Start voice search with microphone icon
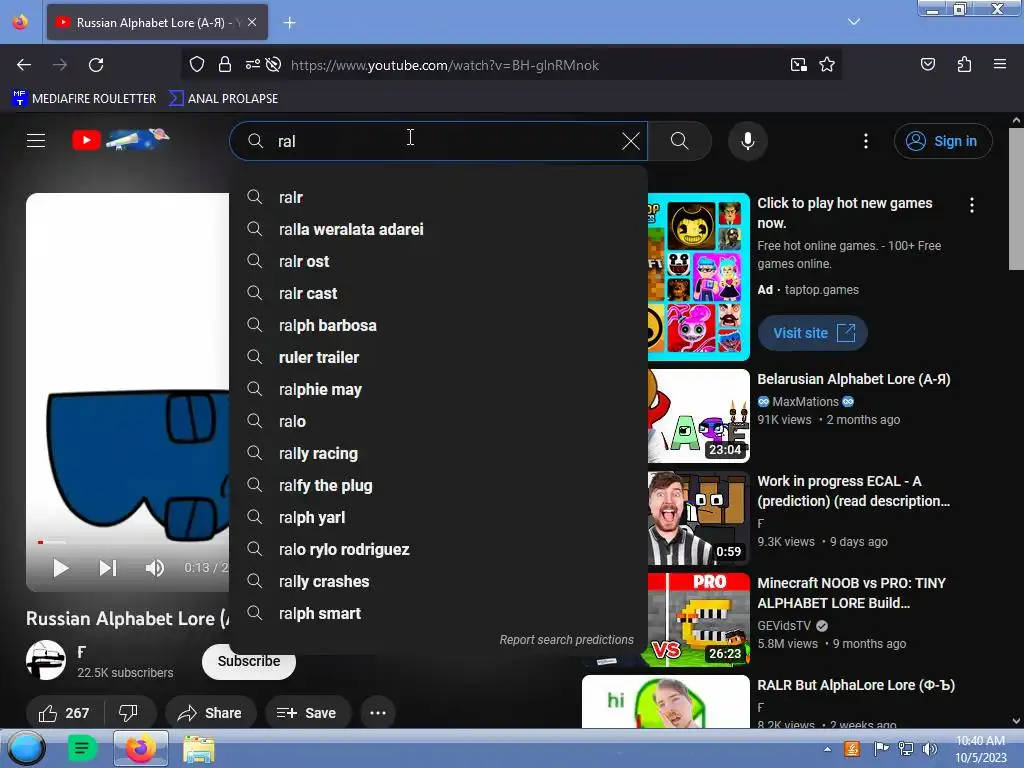The width and height of the screenshot is (1024, 768). [748, 141]
